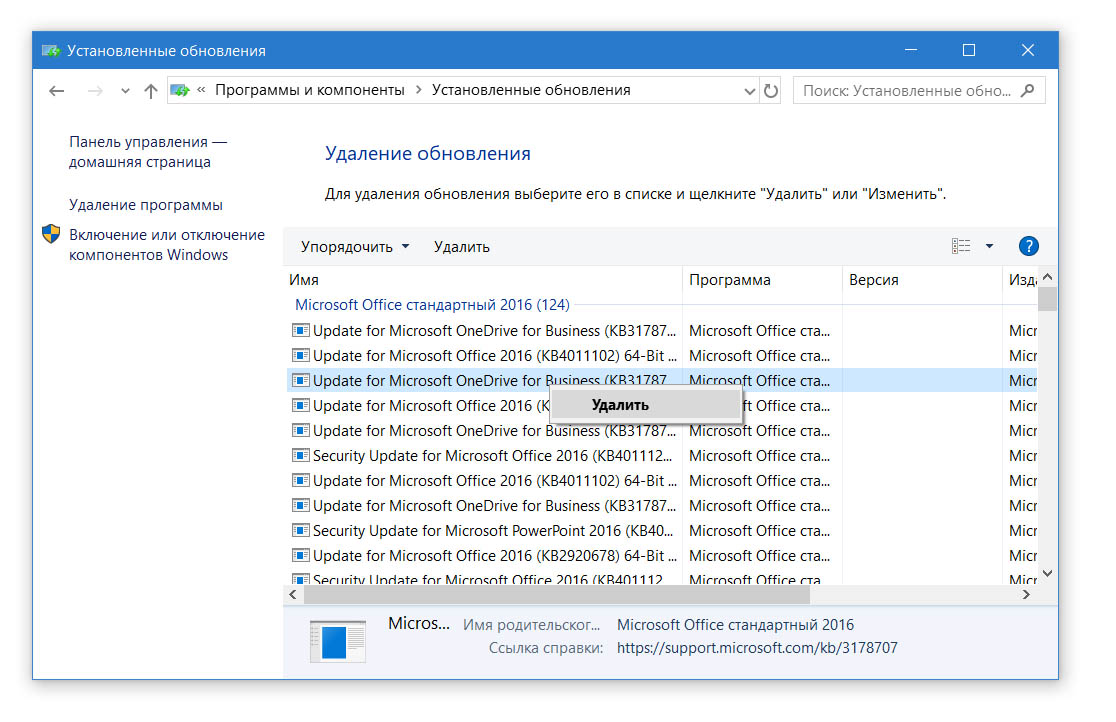
Task: Open Включение или отключение компонентов Windows
Action: [167, 245]
